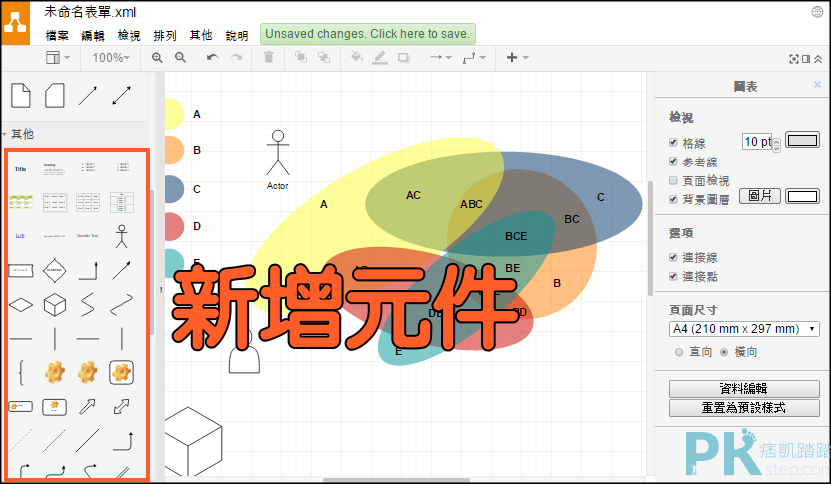Image resolution: width=831 pixels, height=484 pixels.
Task: Click the 重置為預設樣式 button
Action: pyautogui.click(x=744, y=408)
